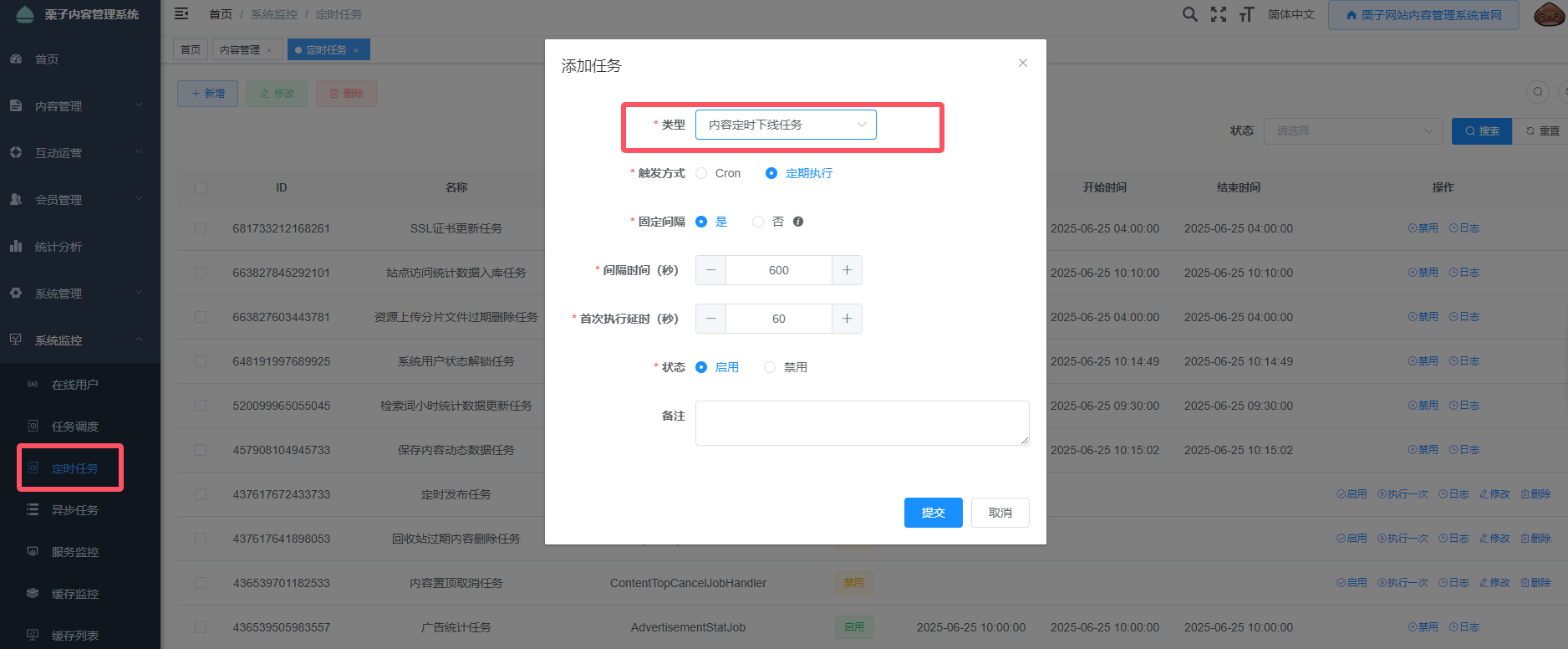Click minus icon for 首次执行延时 stepper

tap(710, 319)
